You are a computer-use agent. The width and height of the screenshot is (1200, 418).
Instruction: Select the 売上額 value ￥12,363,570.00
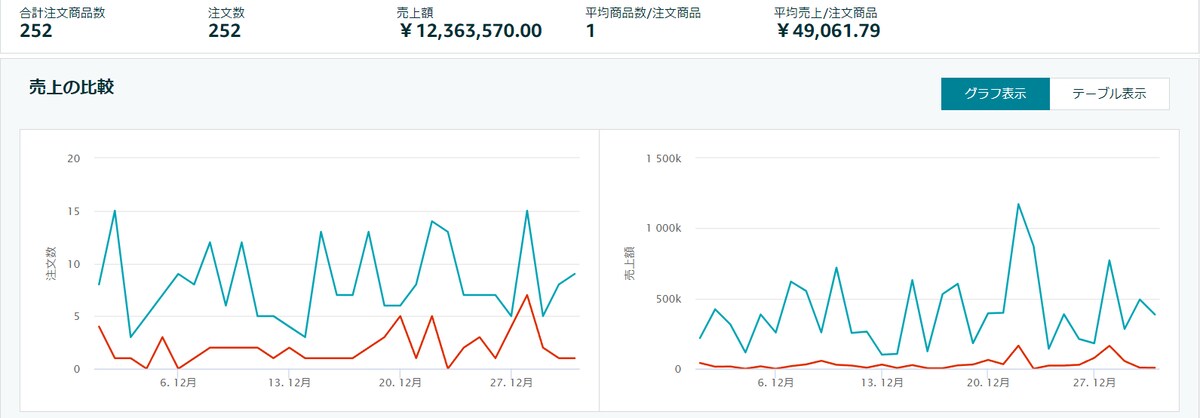(470, 31)
